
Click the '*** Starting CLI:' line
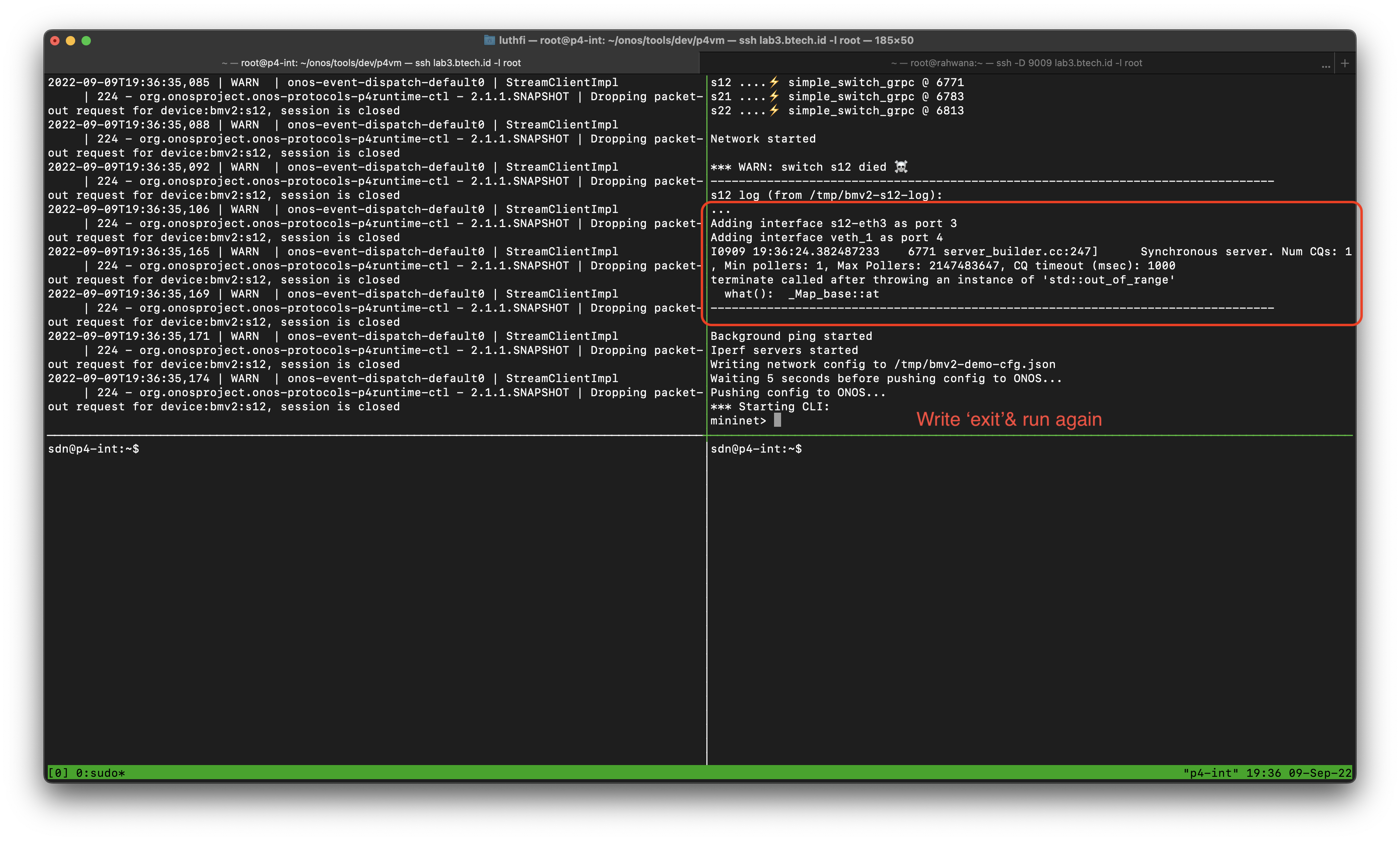click(770, 407)
